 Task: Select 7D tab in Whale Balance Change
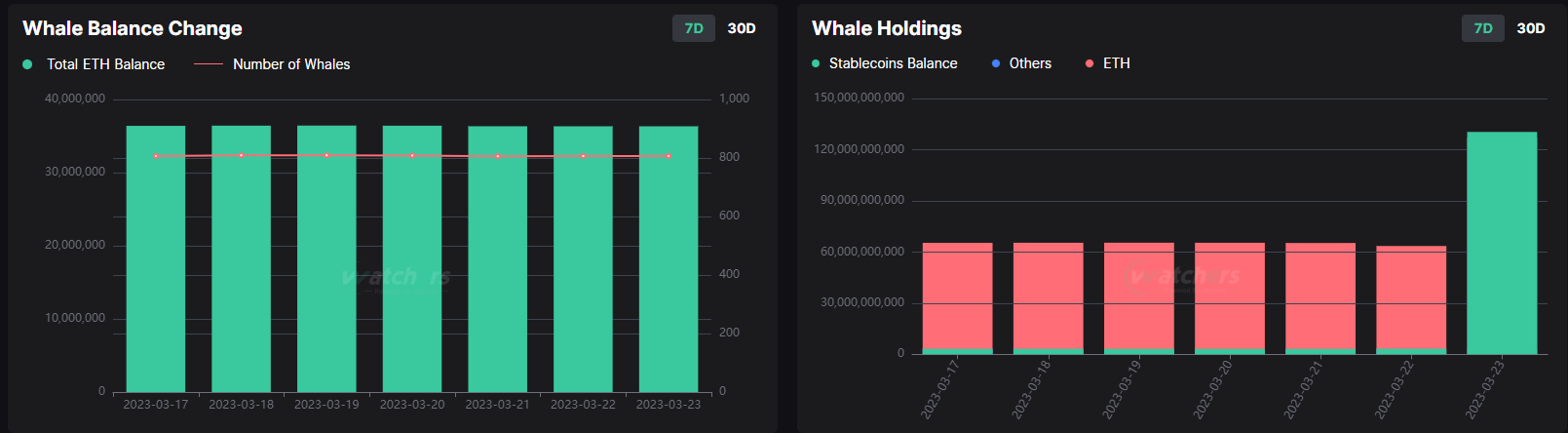[693, 28]
